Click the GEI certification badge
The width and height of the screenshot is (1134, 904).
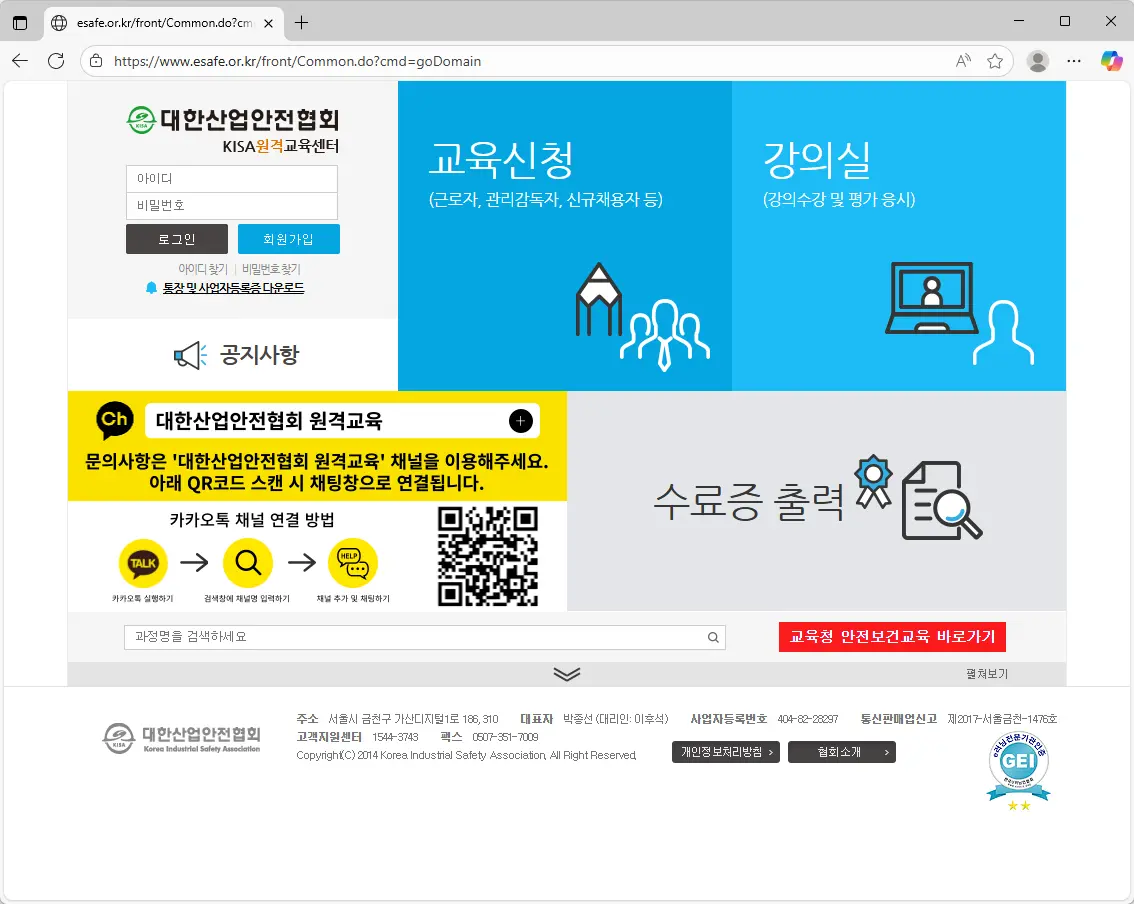click(x=1018, y=769)
